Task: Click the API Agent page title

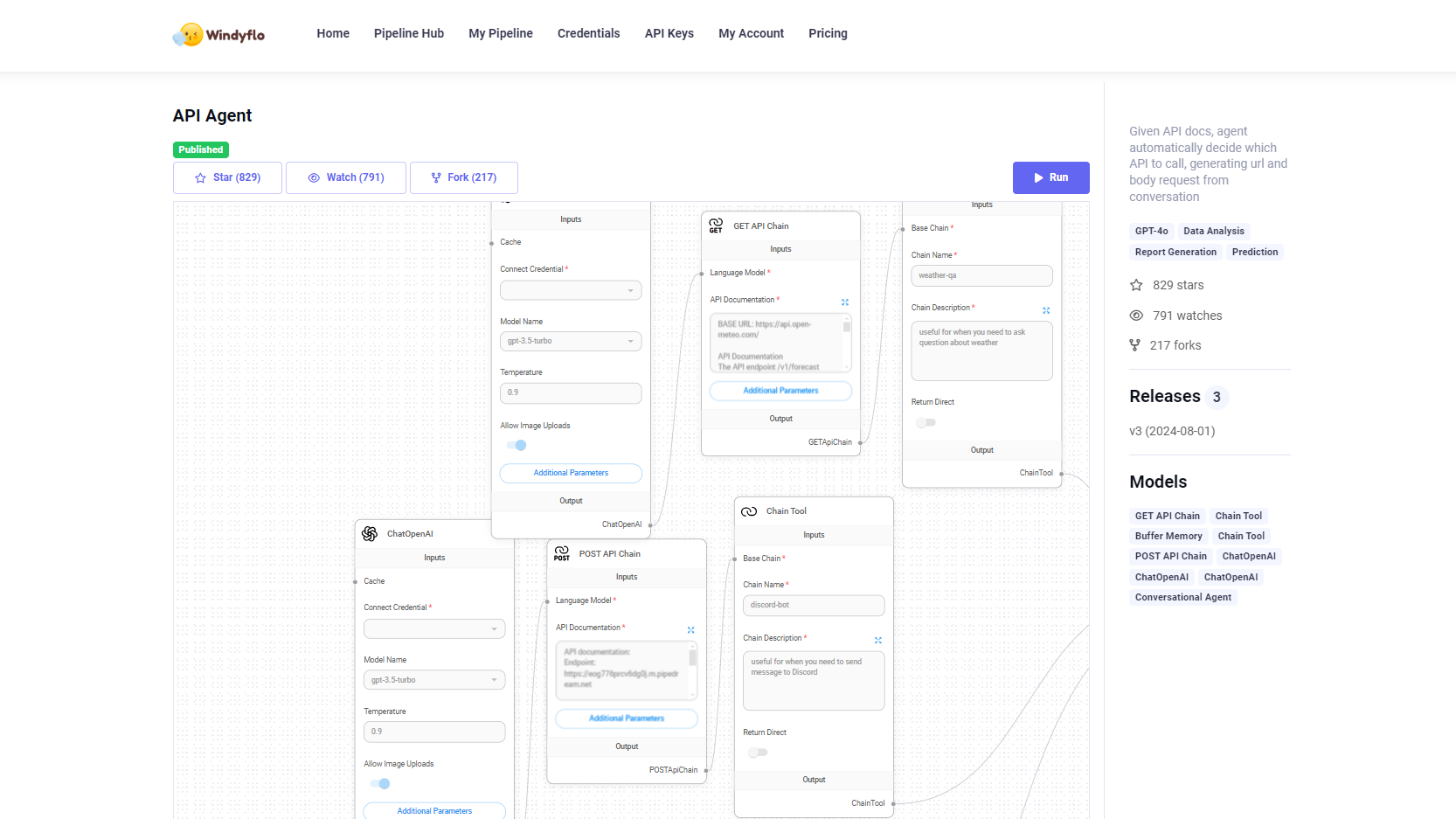Action: pos(212,115)
